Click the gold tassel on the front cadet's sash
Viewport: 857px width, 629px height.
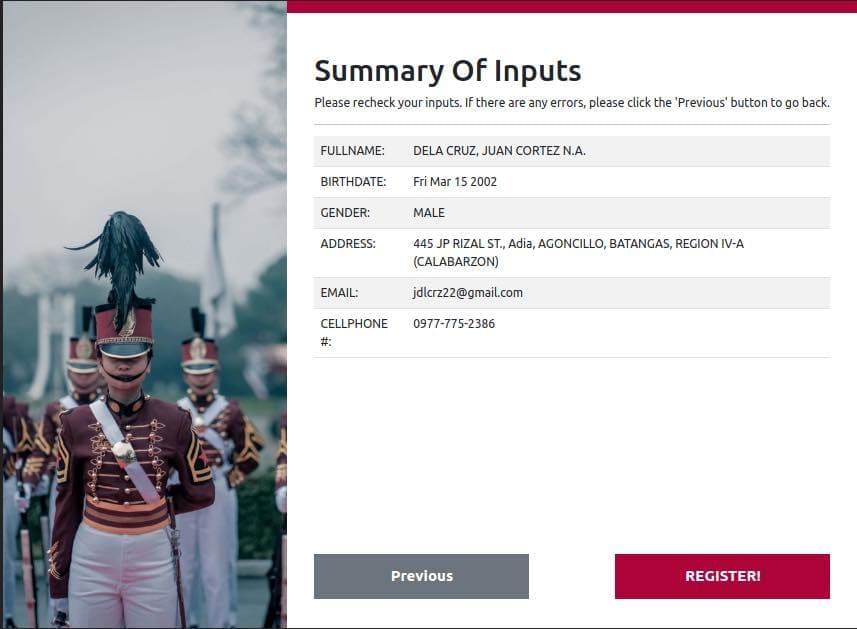125,454
